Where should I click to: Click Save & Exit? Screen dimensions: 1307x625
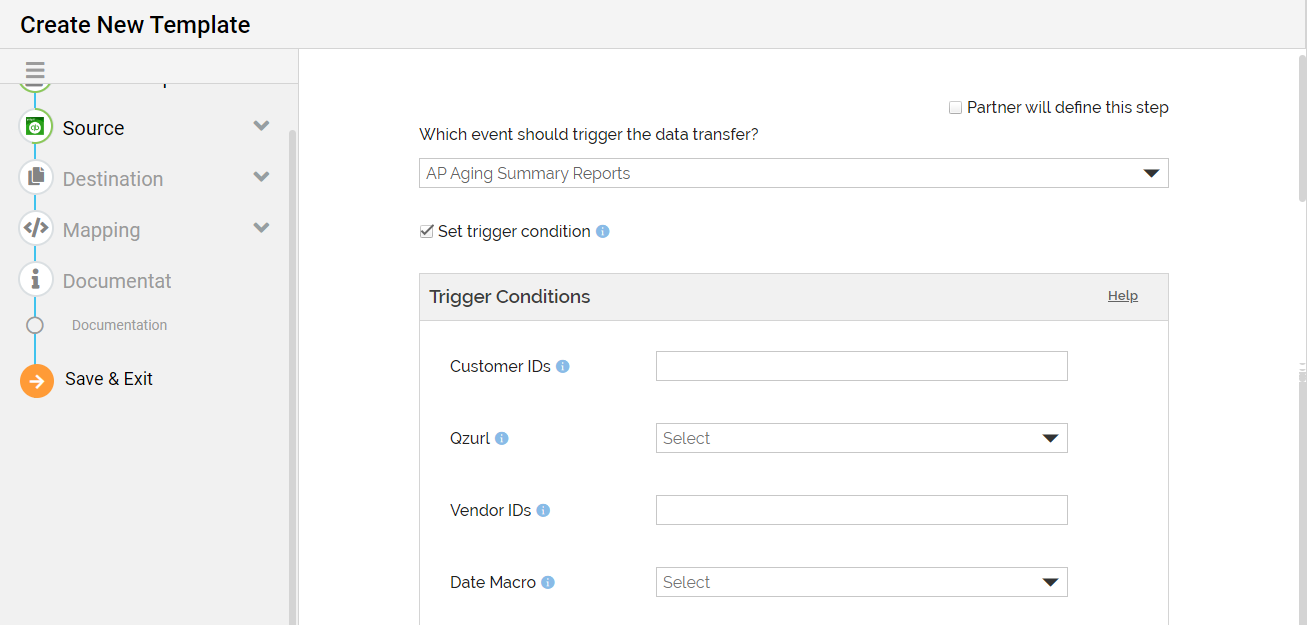(x=109, y=379)
